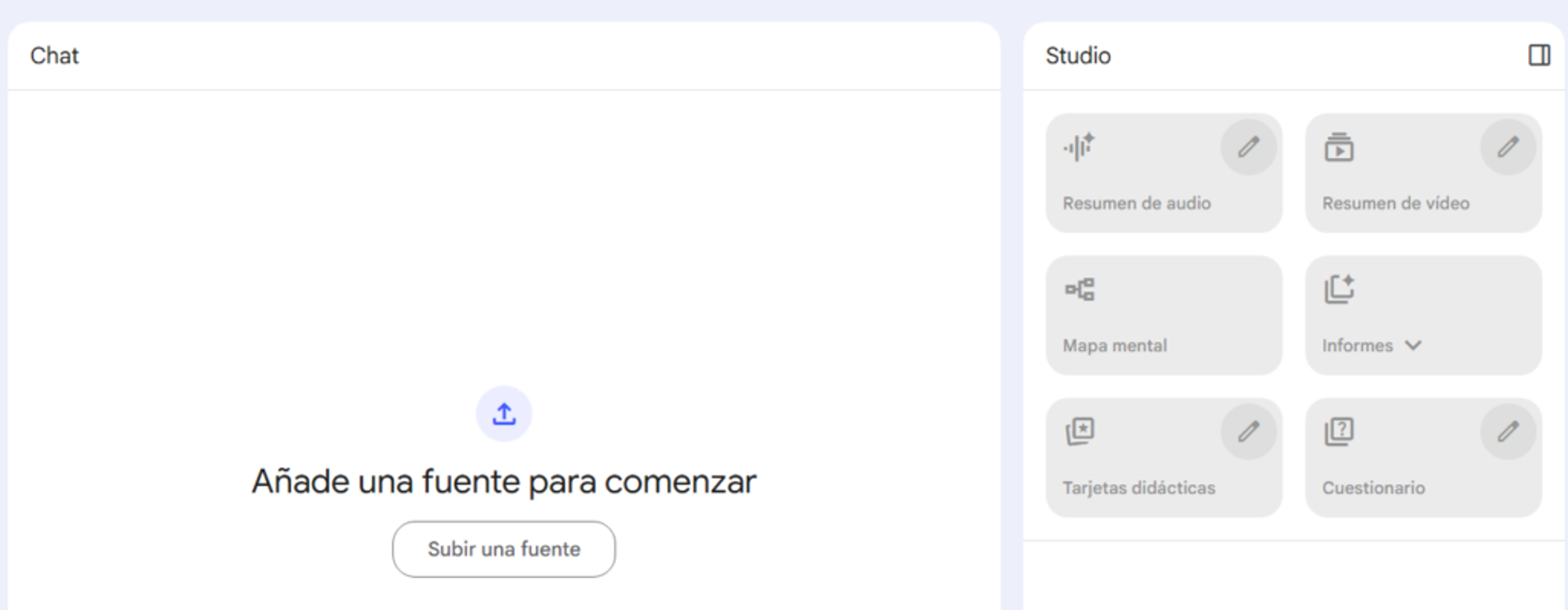Image resolution: width=1568 pixels, height=610 pixels.
Task: Create a Cuestionario
Action: pyautogui.click(x=1424, y=458)
